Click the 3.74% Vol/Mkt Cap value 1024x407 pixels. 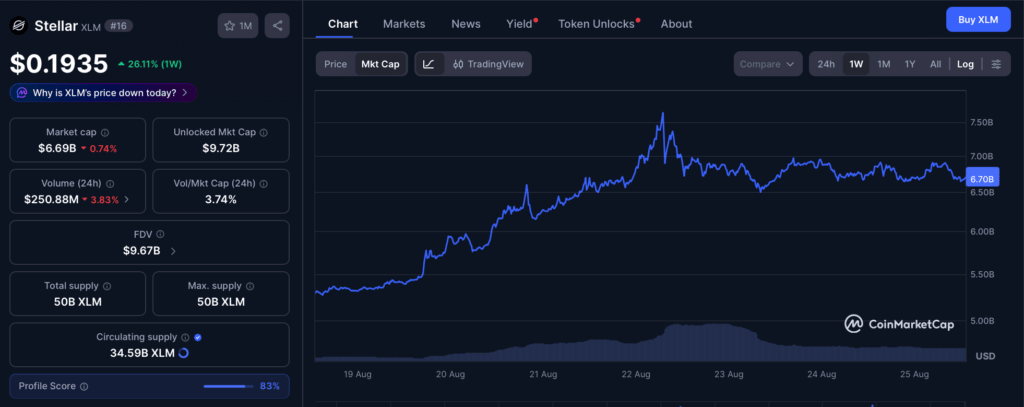[221, 199]
